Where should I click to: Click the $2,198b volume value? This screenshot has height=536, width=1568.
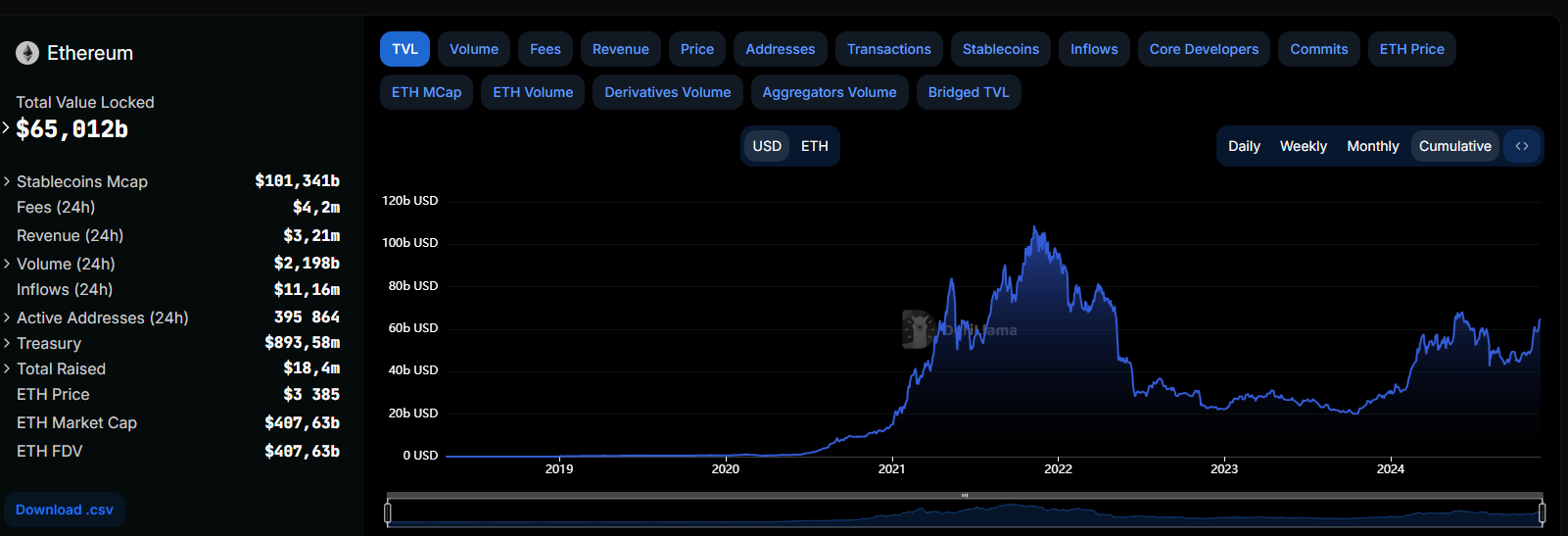point(307,264)
